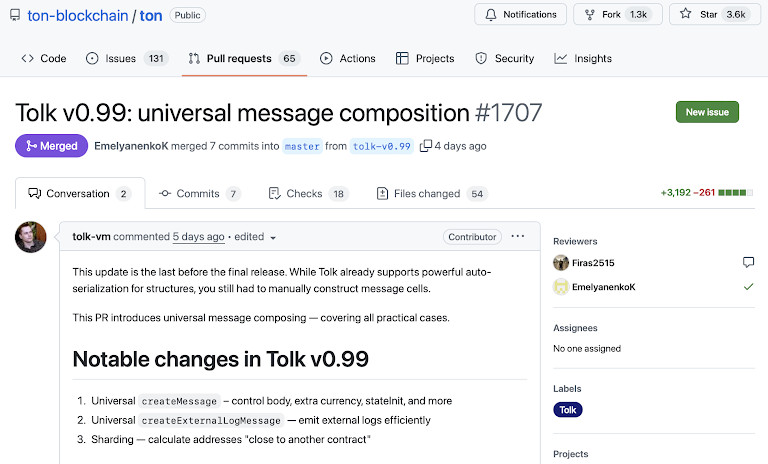The width and height of the screenshot is (768, 464).
Task: Click the diffstat colored blocks indicator
Action: 735,192
